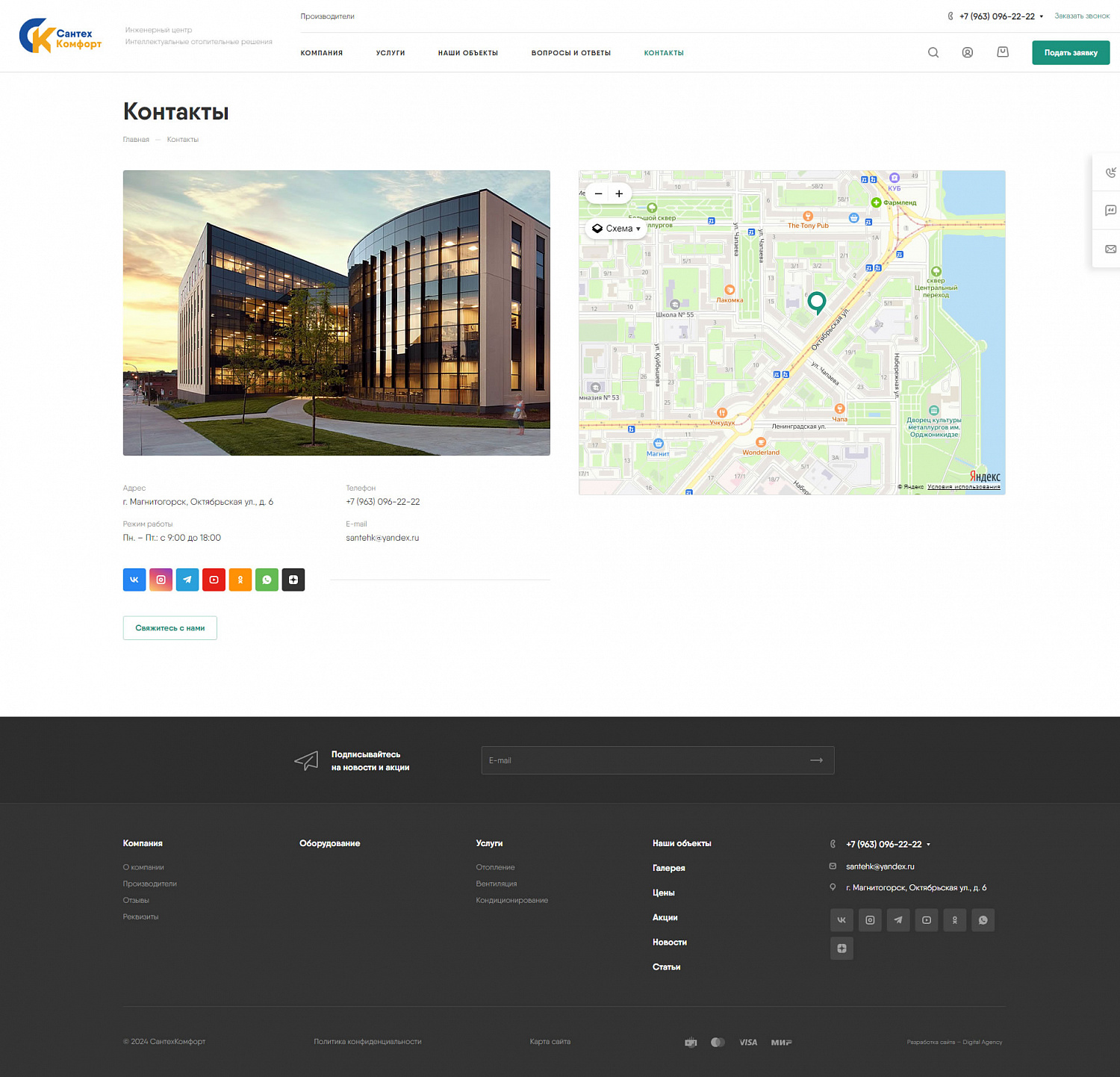Open the Наши объекты menu item
1120x1077 pixels.
click(468, 53)
